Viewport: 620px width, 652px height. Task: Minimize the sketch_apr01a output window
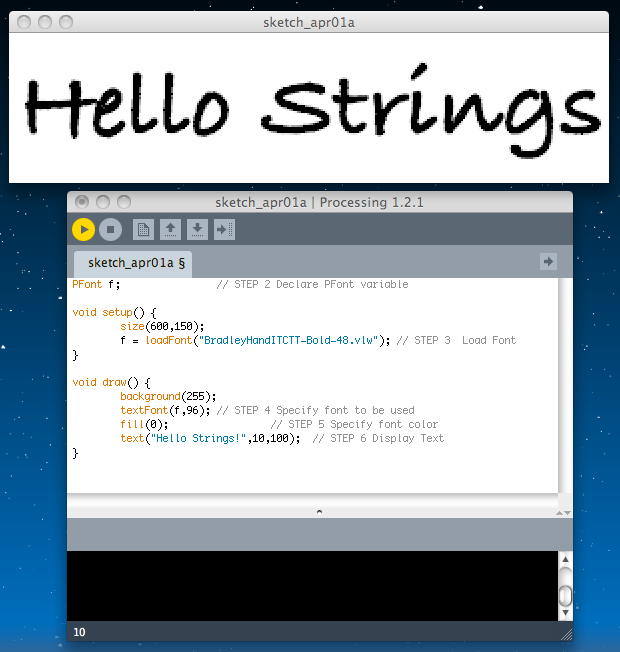point(45,22)
